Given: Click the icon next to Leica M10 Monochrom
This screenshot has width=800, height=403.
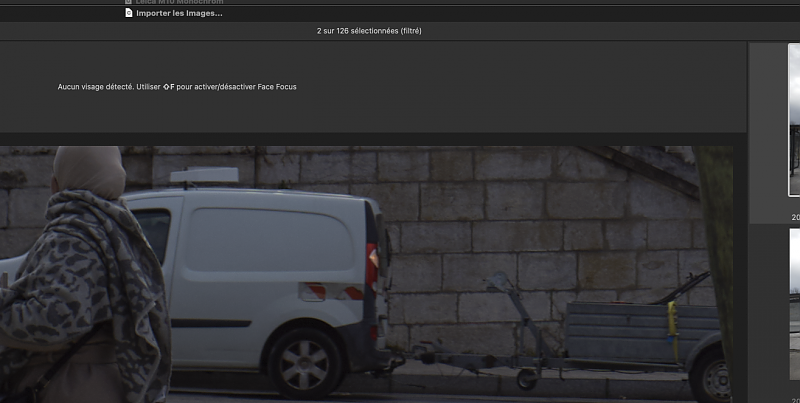Looking at the screenshot, I should click(x=129, y=2).
